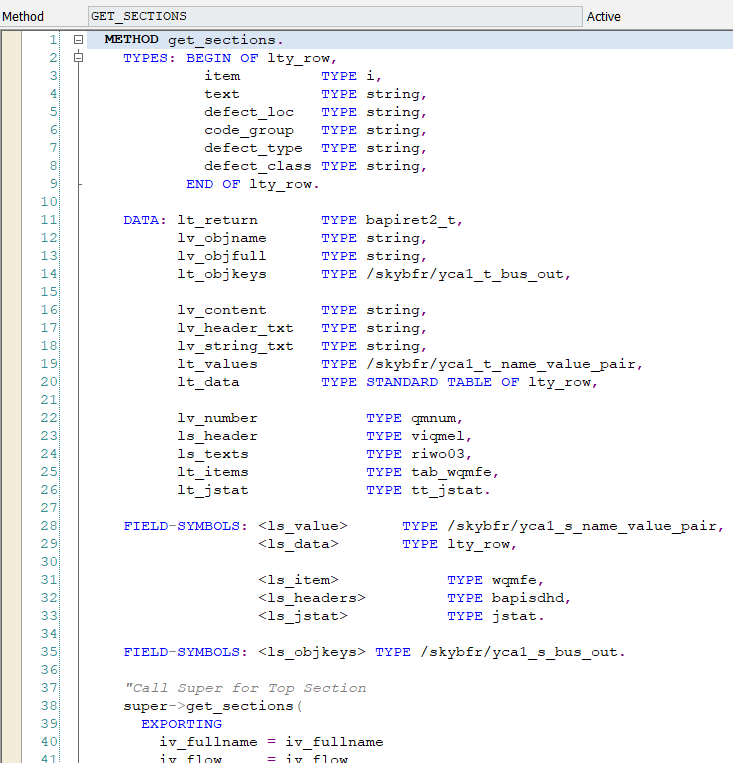Click the Method label in the header

23,16
